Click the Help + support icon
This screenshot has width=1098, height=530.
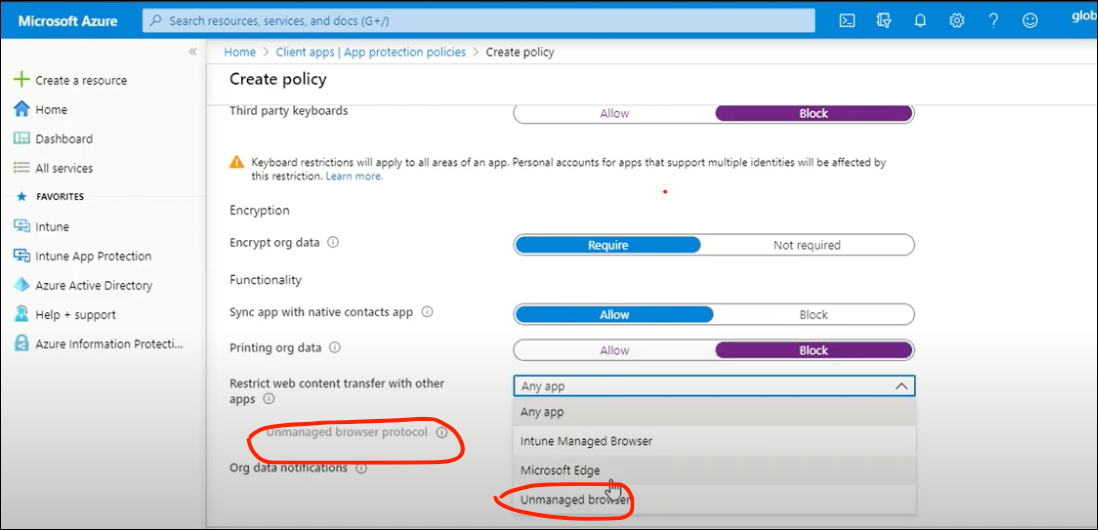22,314
